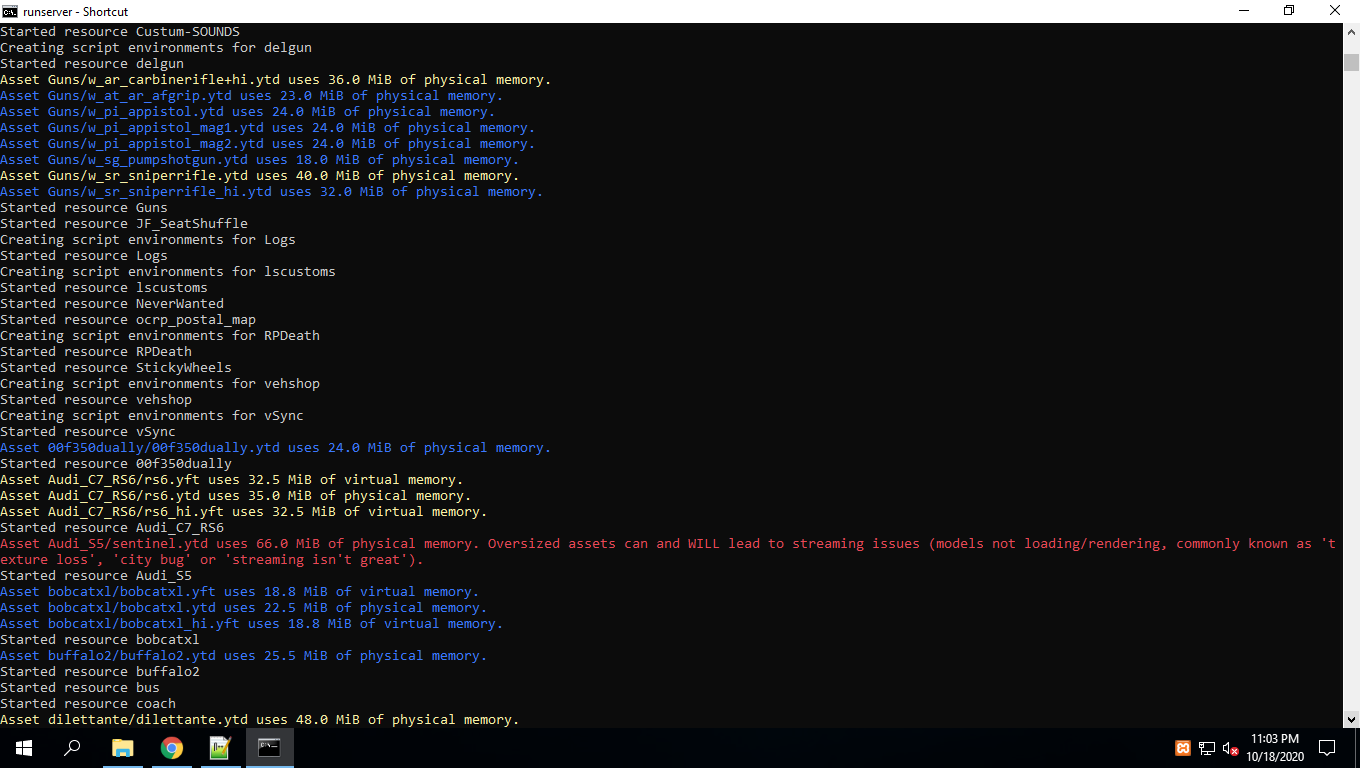Click the 'Started resource Audi_S5' line
This screenshot has height=768, width=1360.
(x=96, y=576)
